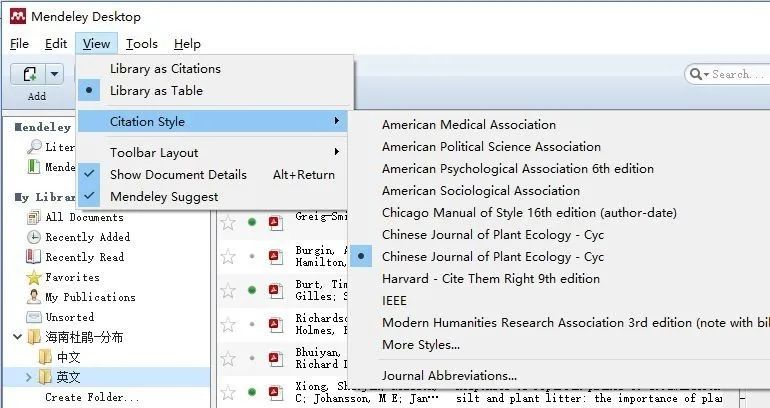Select the checked Chinese Journal of Plant Ecology style
This screenshot has height=408, width=770.
pos(559,257)
